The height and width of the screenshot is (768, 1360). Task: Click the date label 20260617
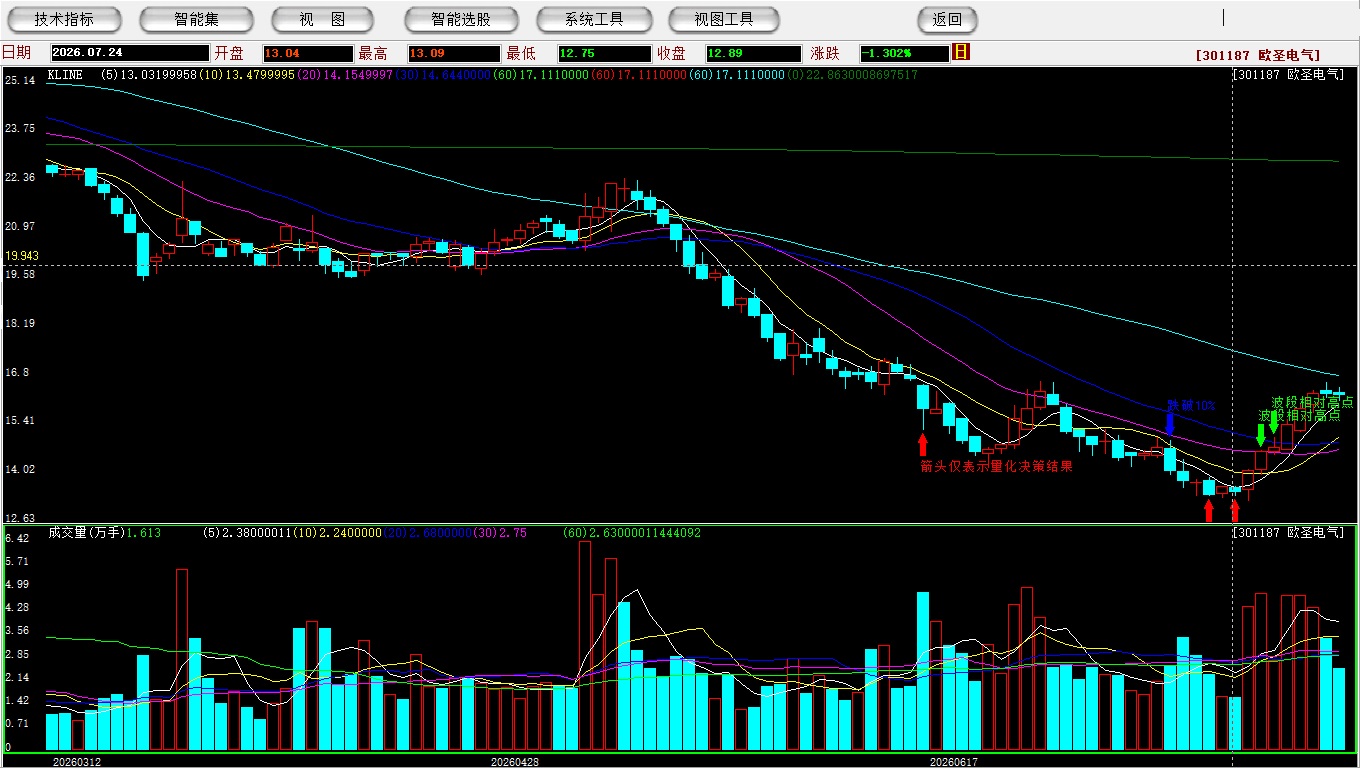coord(953,762)
